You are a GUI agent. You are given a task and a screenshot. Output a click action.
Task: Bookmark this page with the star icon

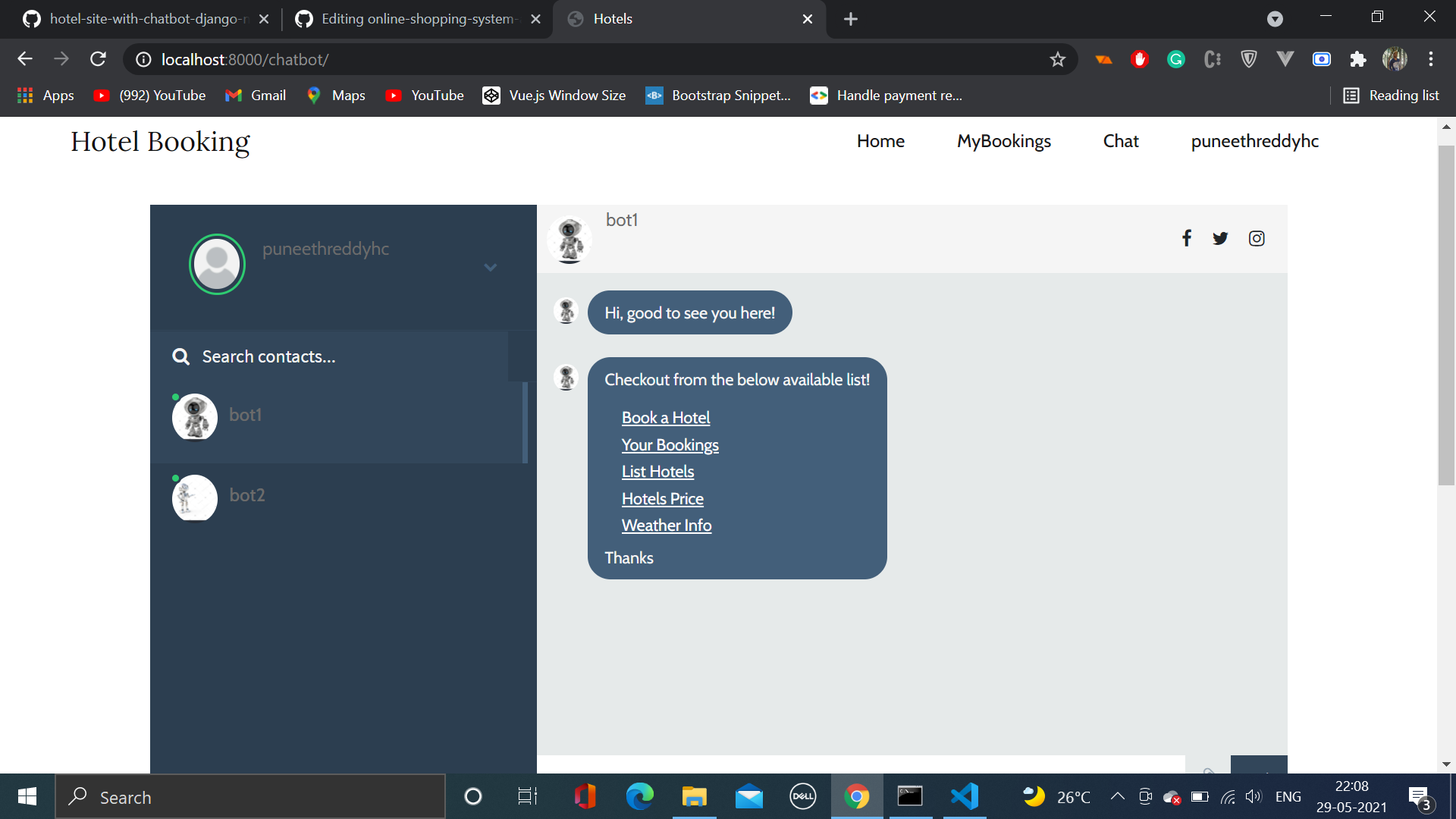pyautogui.click(x=1058, y=59)
